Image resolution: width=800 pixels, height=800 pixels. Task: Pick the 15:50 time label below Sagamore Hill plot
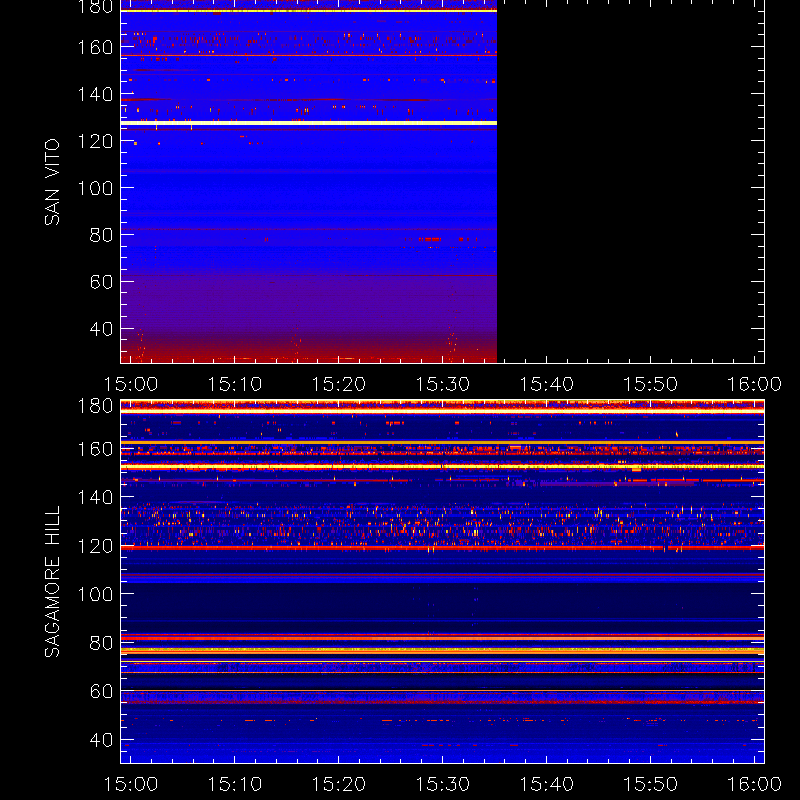(x=651, y=784)
